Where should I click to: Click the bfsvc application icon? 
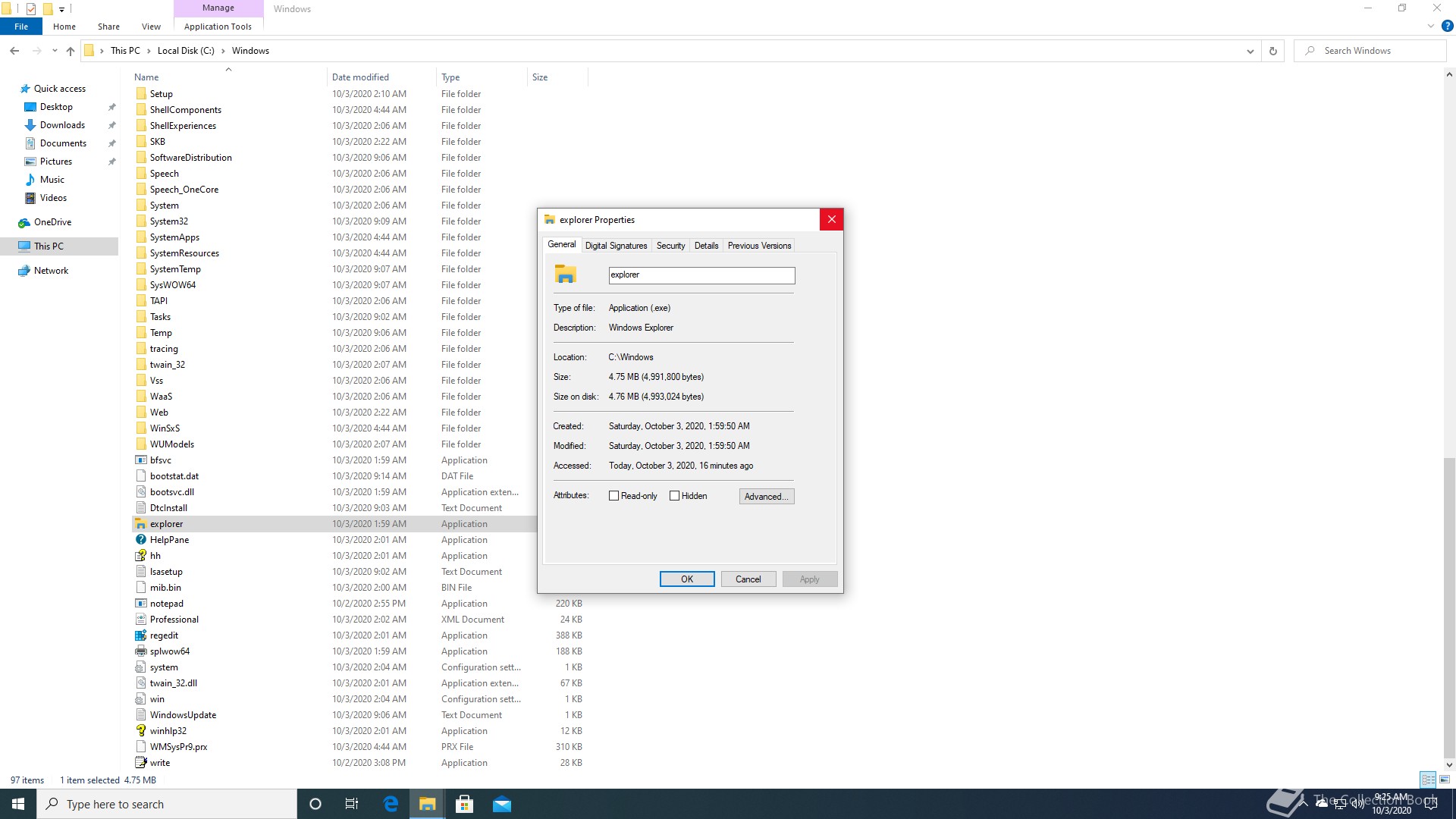click(x=140, y=460)
